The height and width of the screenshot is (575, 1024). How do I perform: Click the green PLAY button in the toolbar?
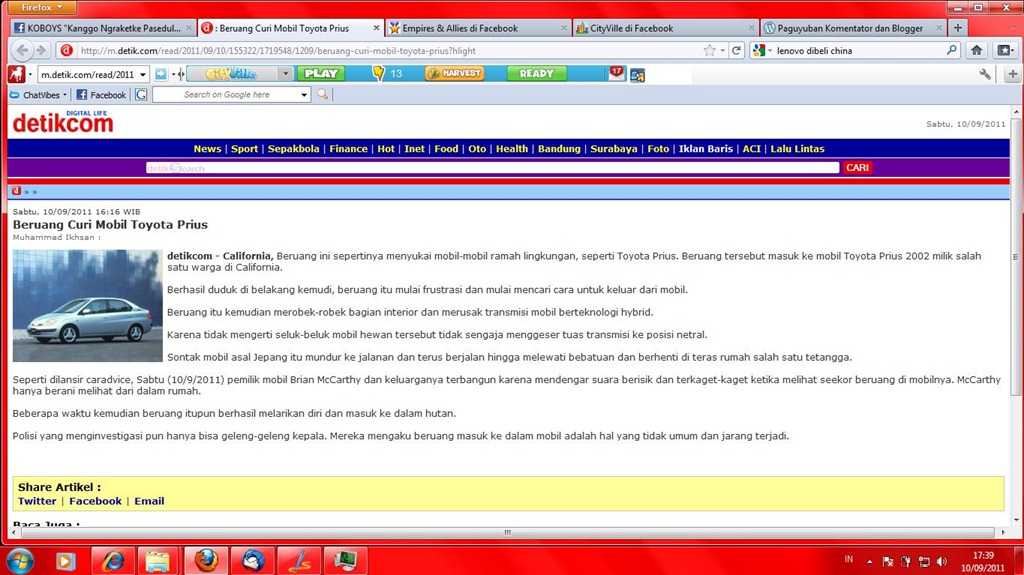point(321,74)
